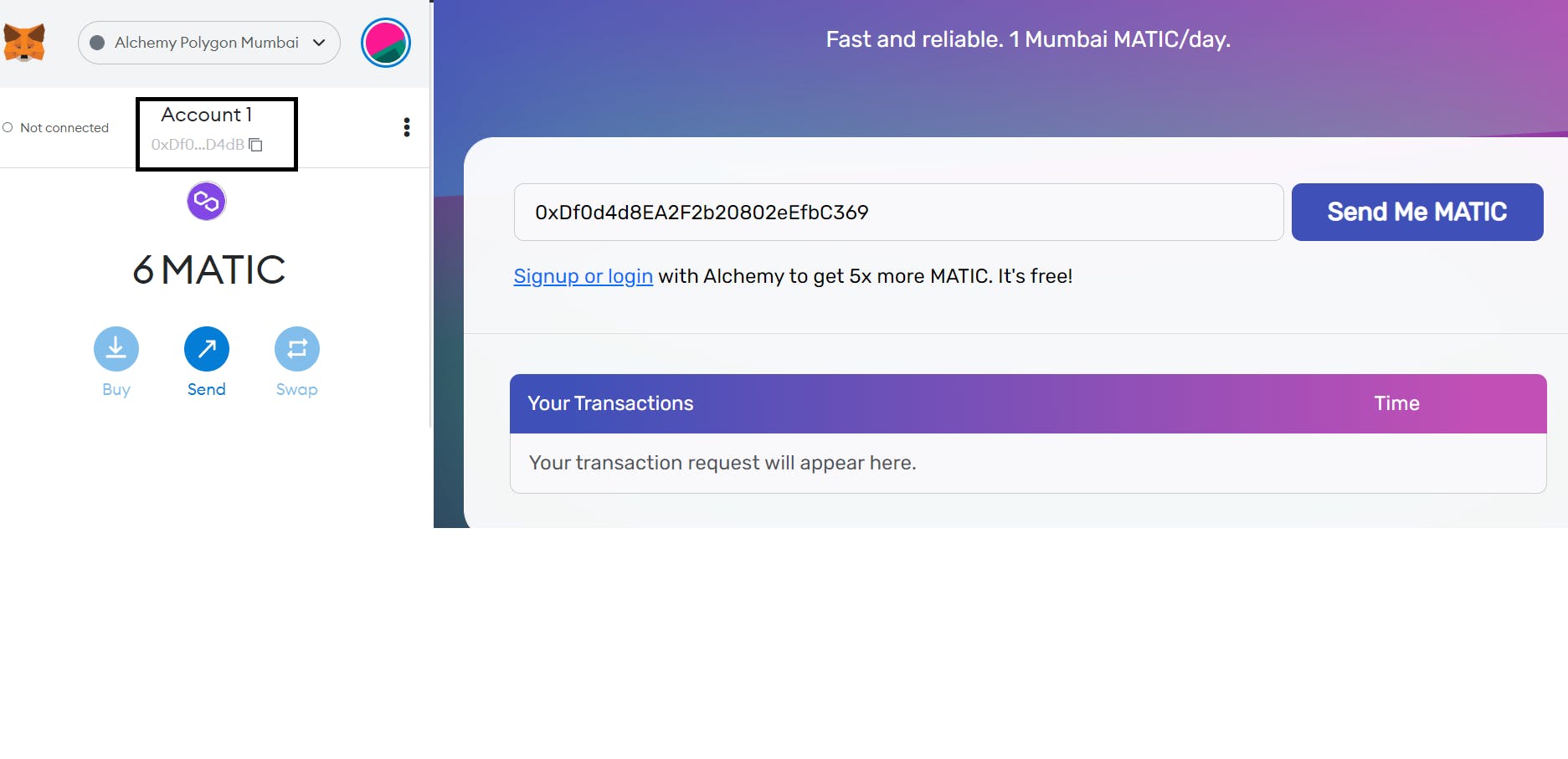Click the Send arrow icon

tap(207, 349)
